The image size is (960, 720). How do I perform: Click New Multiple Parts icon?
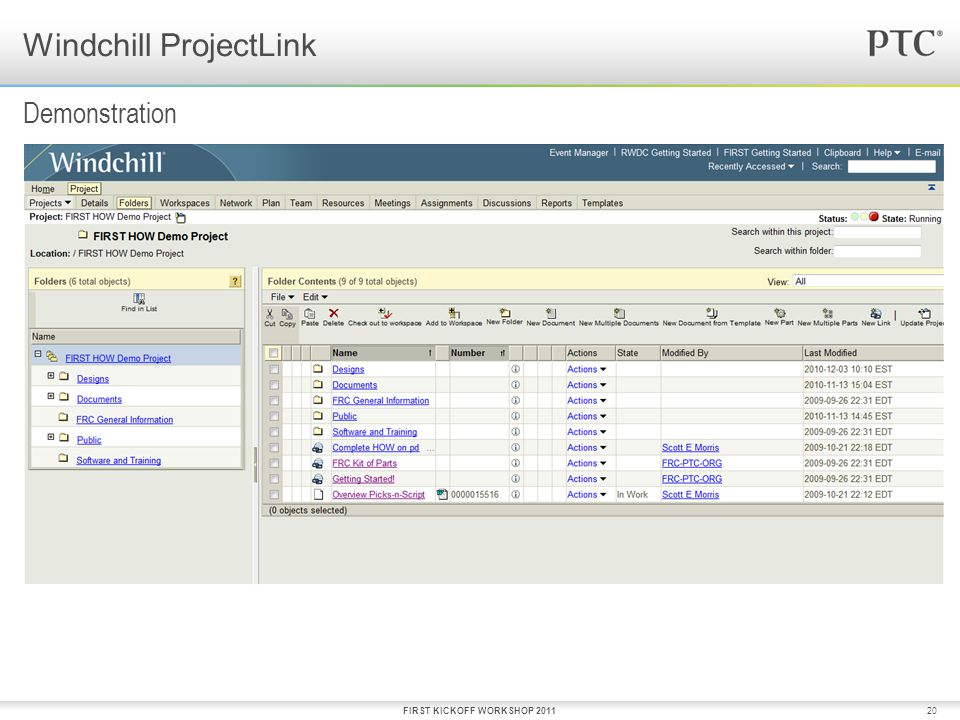tap(828, 313)
